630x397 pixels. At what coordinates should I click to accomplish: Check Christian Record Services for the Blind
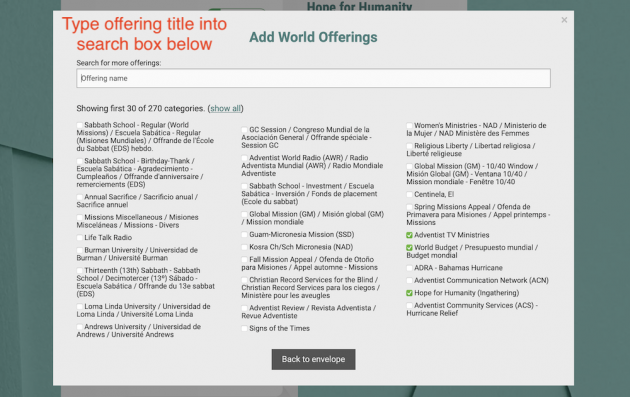point(244,280)
